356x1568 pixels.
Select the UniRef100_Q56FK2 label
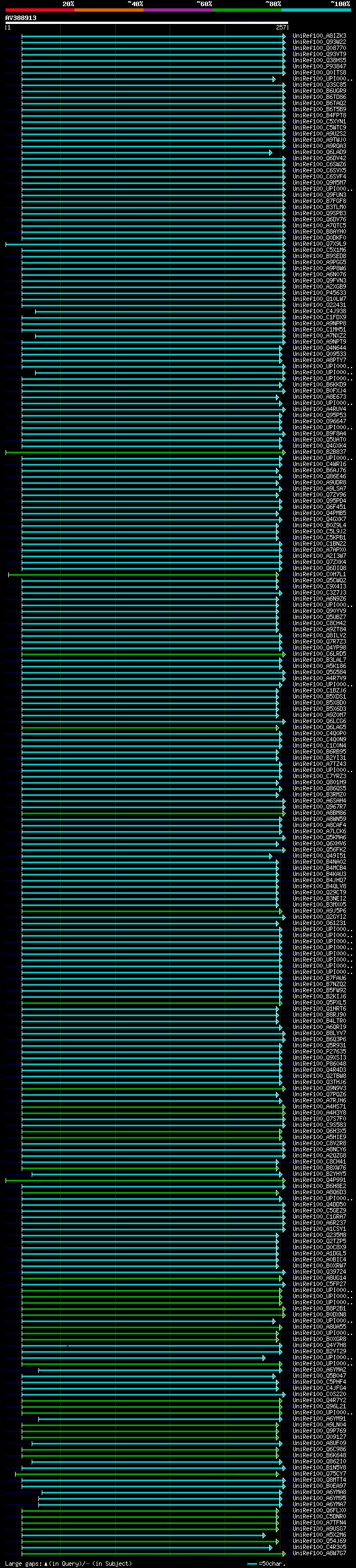pyautogui.click(x=319, y=850)
